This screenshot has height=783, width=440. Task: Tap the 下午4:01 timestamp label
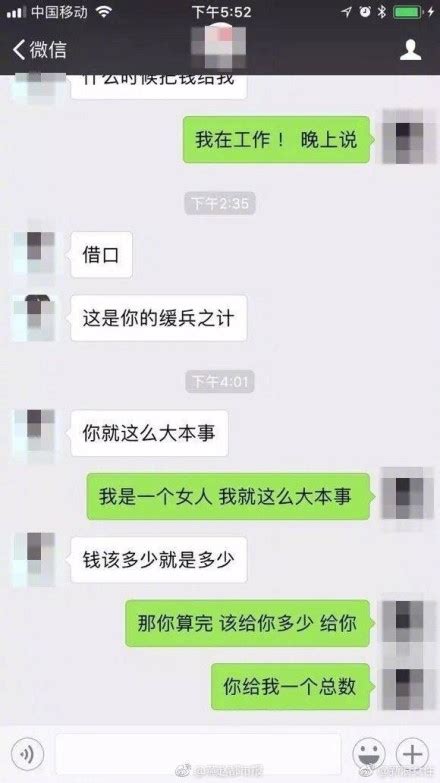220,382
